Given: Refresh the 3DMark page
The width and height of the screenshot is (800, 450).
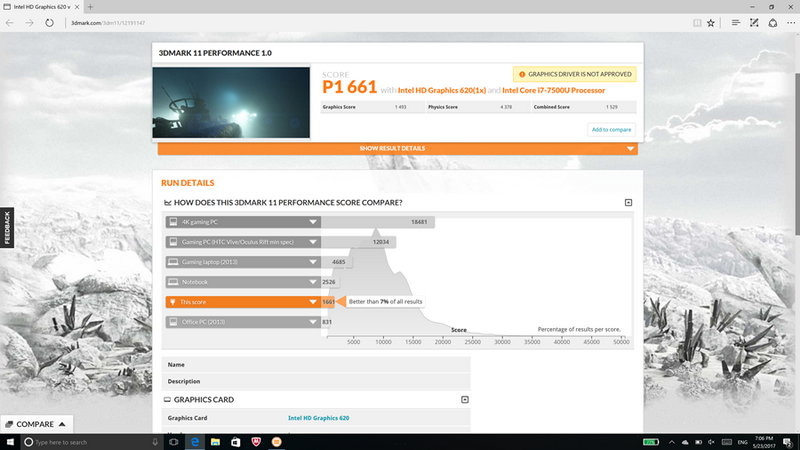Looking at the screenshot, I should click(49, 23).
